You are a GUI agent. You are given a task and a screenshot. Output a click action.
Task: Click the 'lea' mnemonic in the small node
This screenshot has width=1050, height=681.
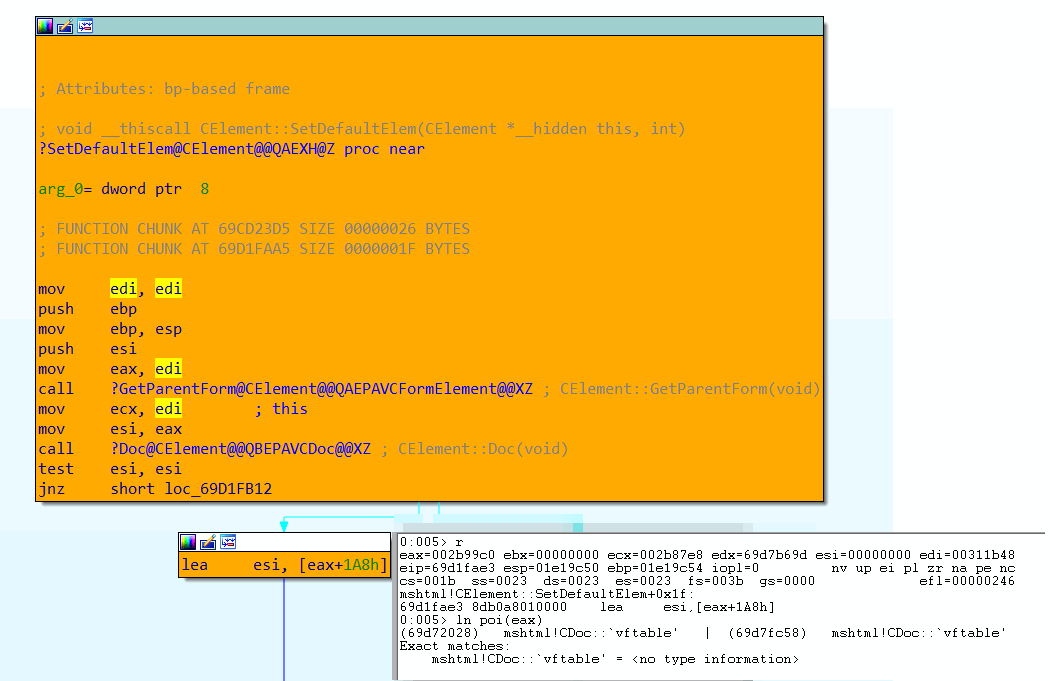[x=195, y=565]
